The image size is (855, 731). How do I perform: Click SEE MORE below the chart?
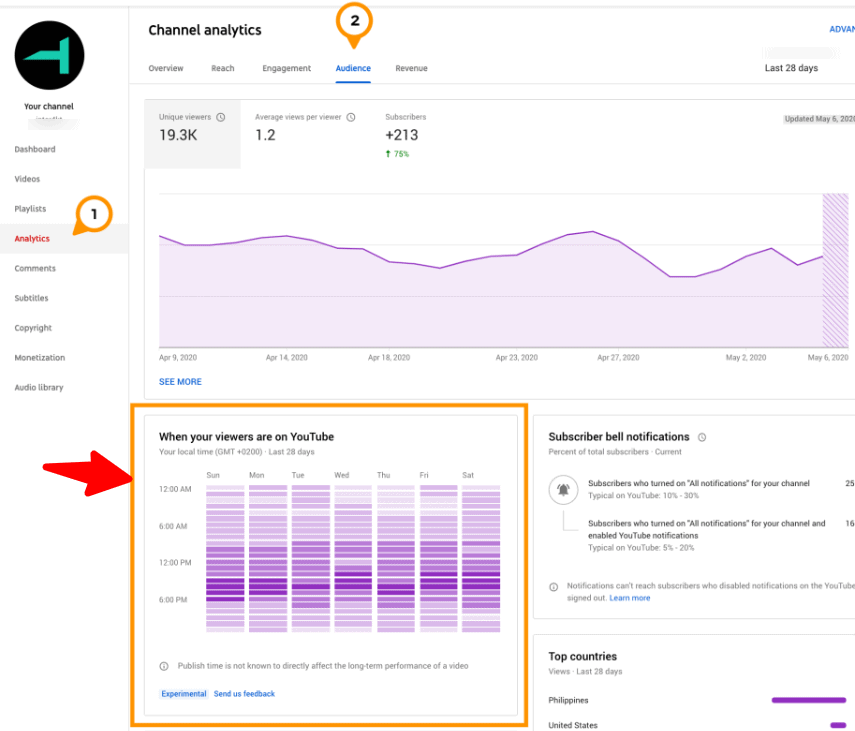180,382
